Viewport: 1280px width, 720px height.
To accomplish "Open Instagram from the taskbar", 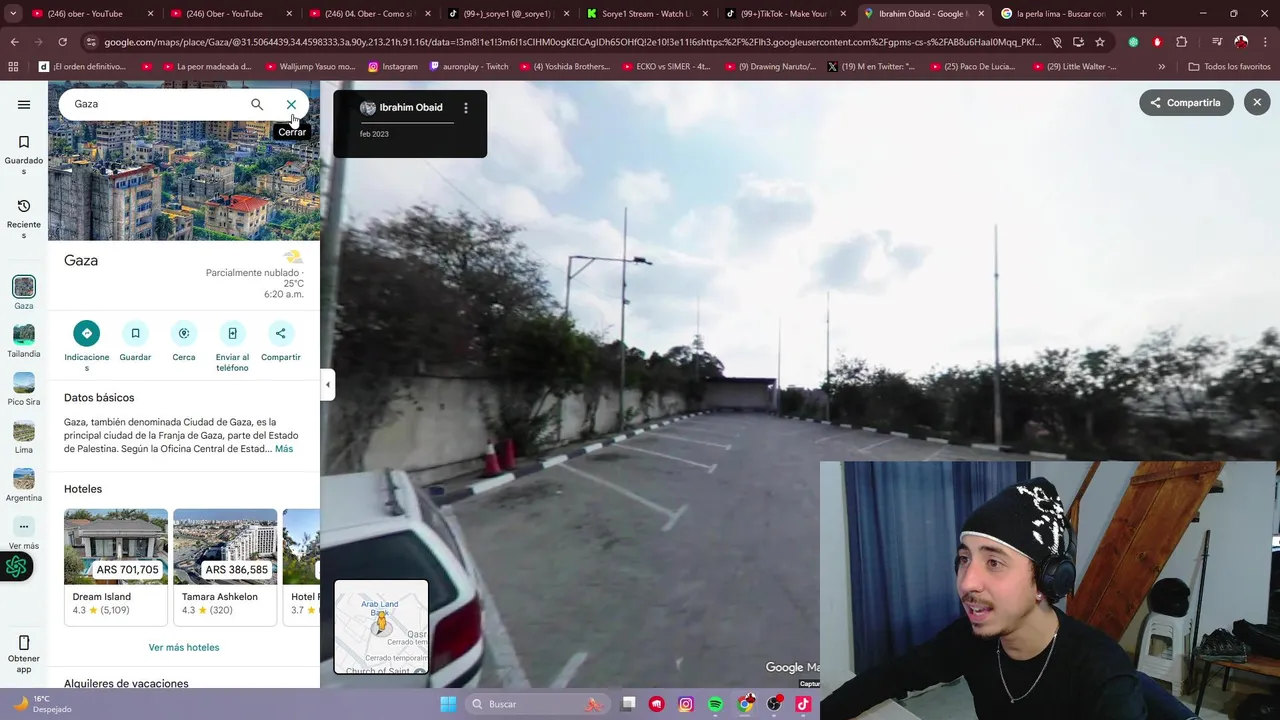I will pyautogui.click(x=686, y=704).
